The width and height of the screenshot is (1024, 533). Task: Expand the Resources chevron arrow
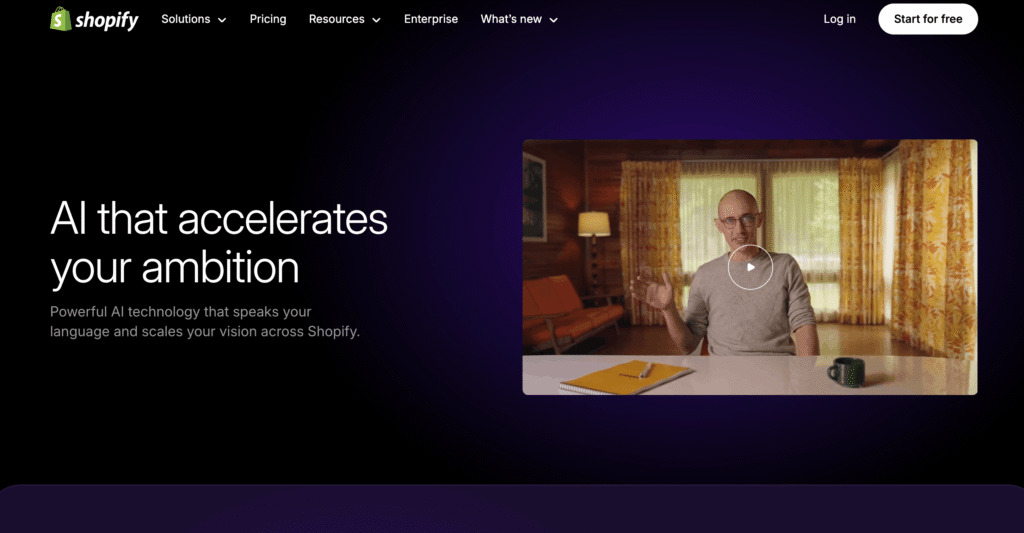pyautogui.click(x=376, y=20)
